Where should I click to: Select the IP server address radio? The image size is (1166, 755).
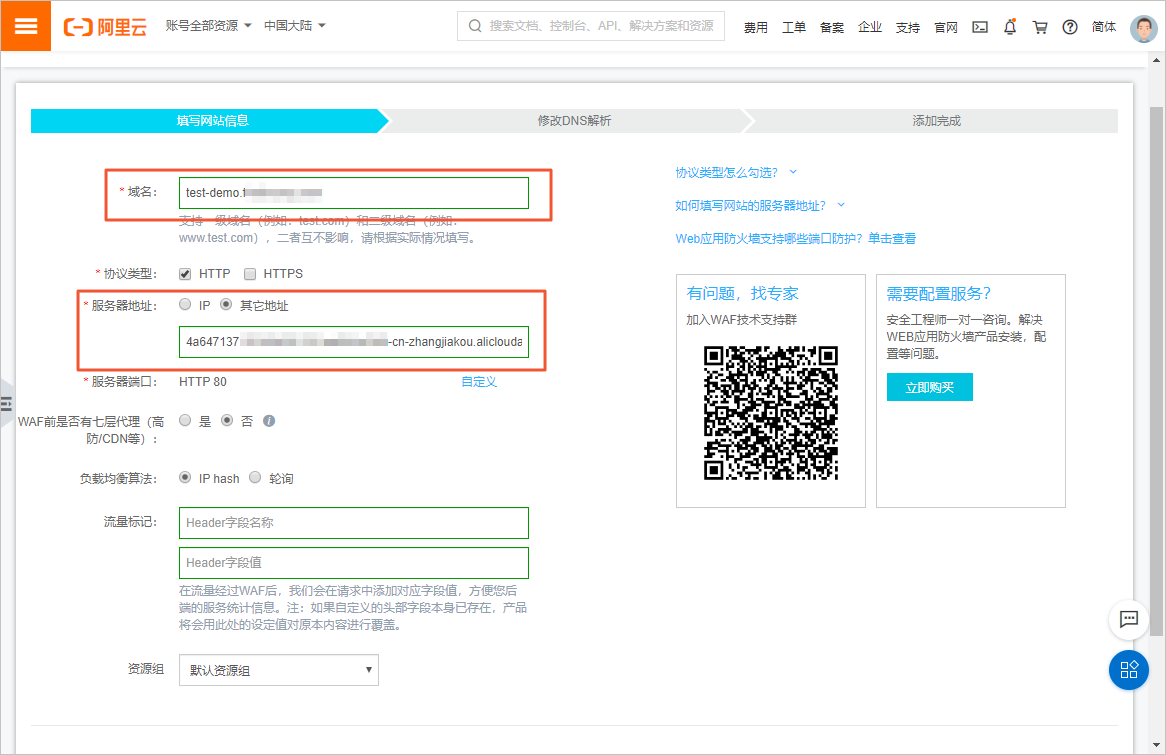click(x=185, y=304)
